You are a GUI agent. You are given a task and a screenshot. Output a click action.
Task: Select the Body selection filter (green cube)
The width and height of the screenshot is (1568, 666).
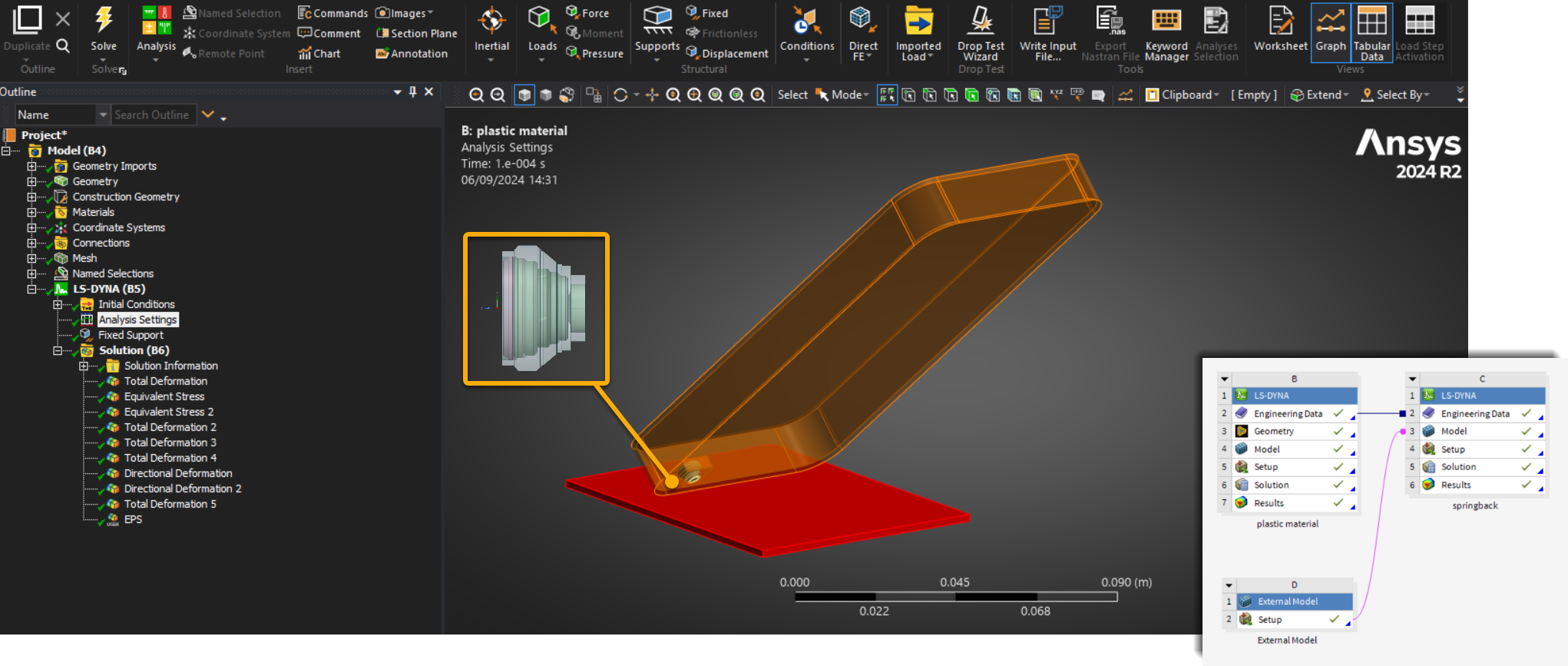(971, 94)
